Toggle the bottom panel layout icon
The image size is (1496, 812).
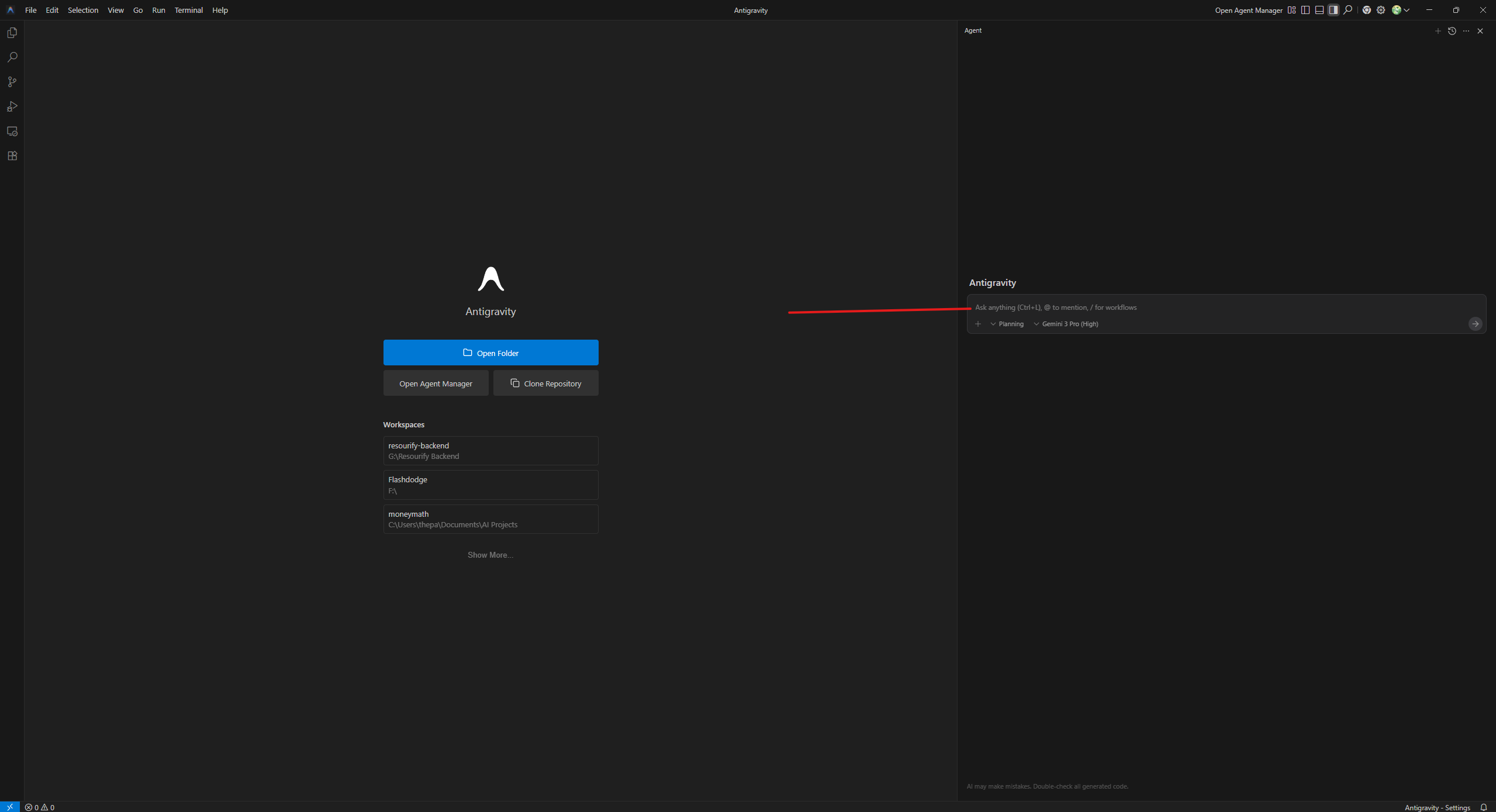pyautogui.click(x=1319, y=10)
